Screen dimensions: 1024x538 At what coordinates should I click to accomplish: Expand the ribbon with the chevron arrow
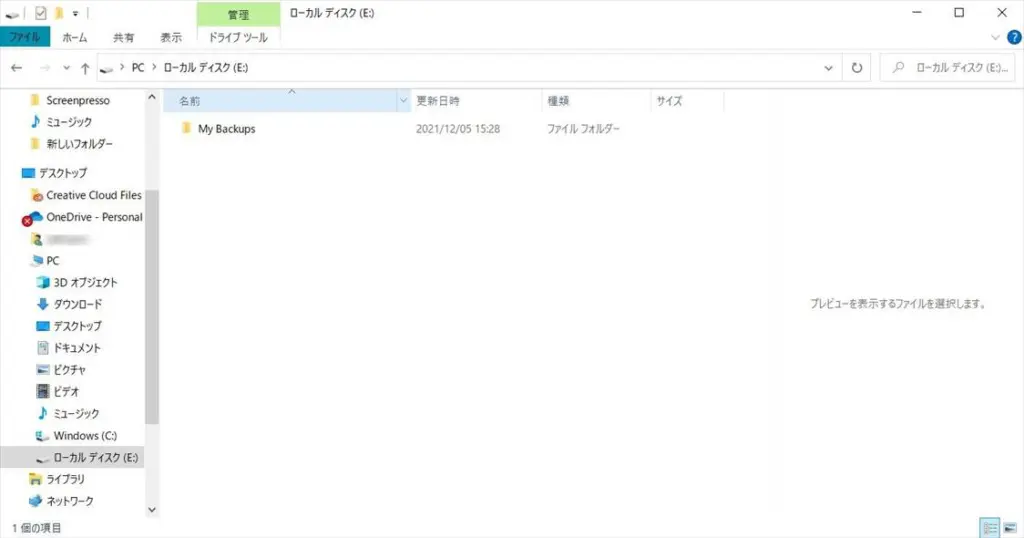[995, 38]
